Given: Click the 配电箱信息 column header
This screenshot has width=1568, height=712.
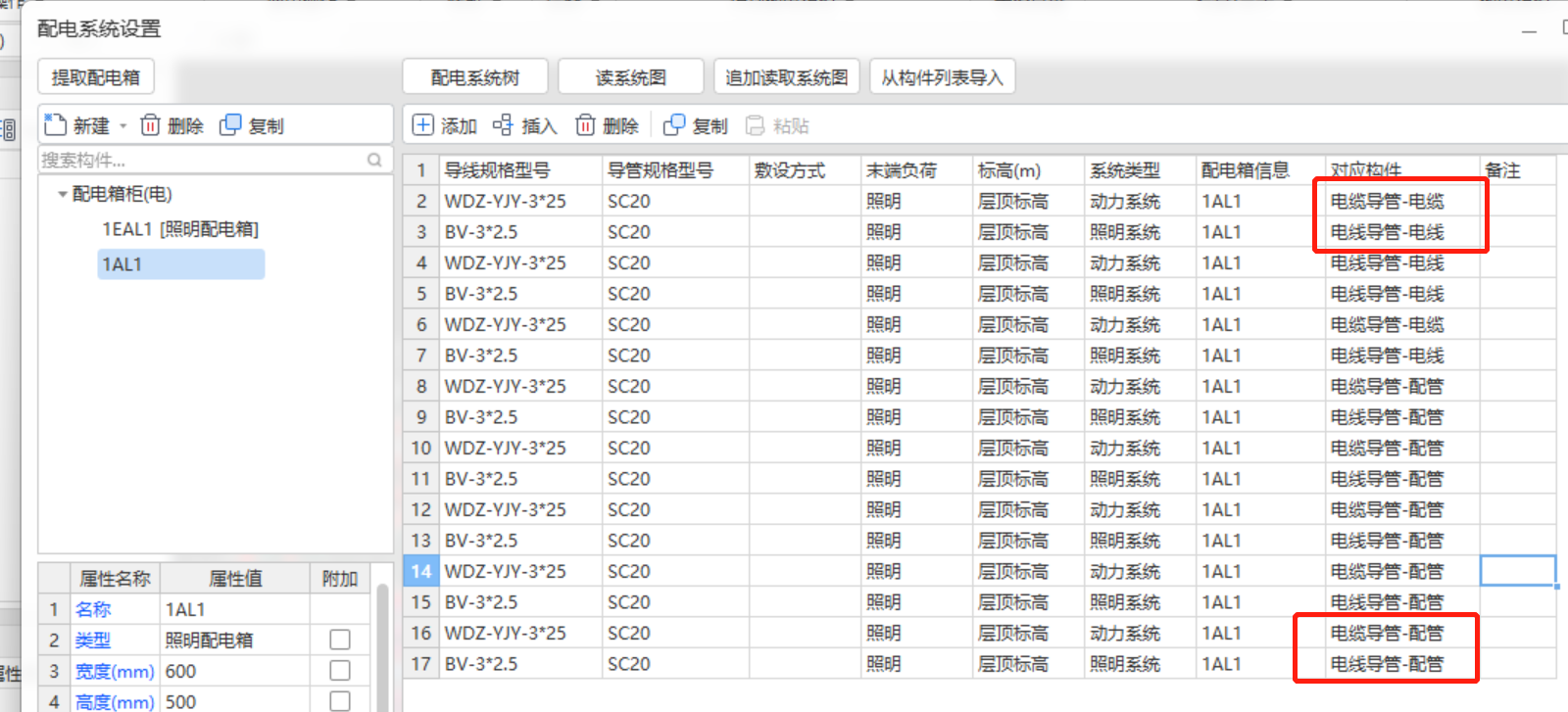Looking at the screenshot, I should 1260,170.
